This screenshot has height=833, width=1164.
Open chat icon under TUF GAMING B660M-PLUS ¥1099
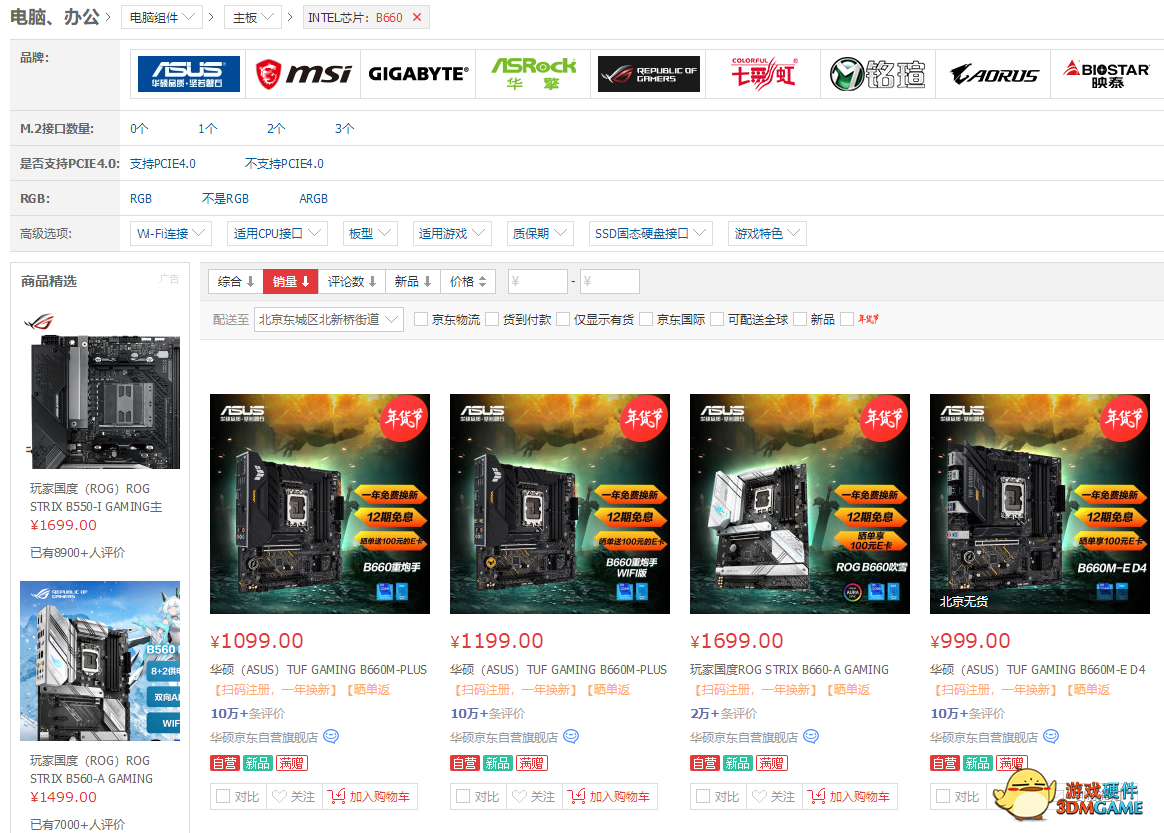point(331,736)
